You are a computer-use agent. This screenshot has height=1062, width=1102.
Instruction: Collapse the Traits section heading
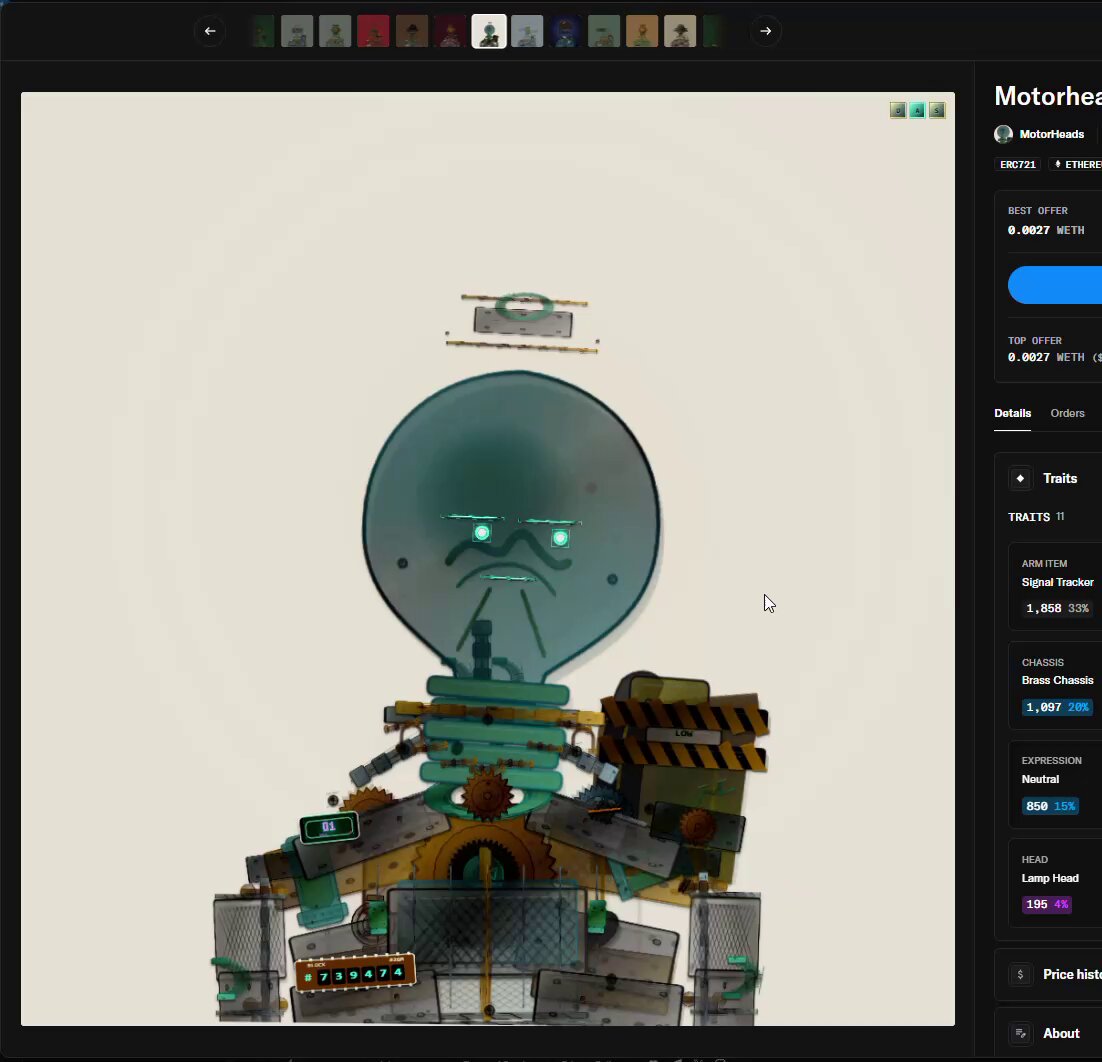[x=1060, y=479]
